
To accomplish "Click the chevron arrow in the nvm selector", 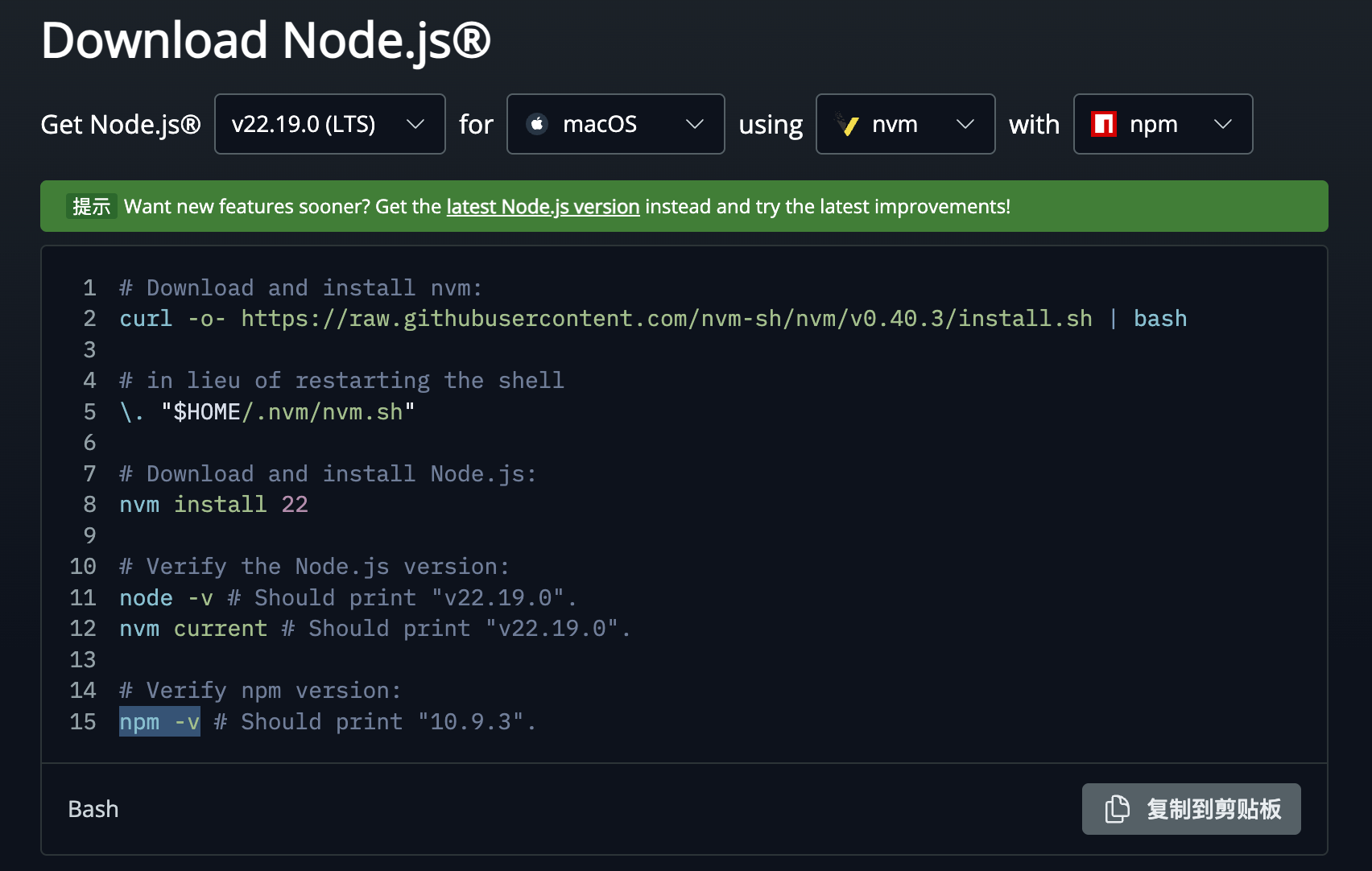I will click(x=965, y=124).
